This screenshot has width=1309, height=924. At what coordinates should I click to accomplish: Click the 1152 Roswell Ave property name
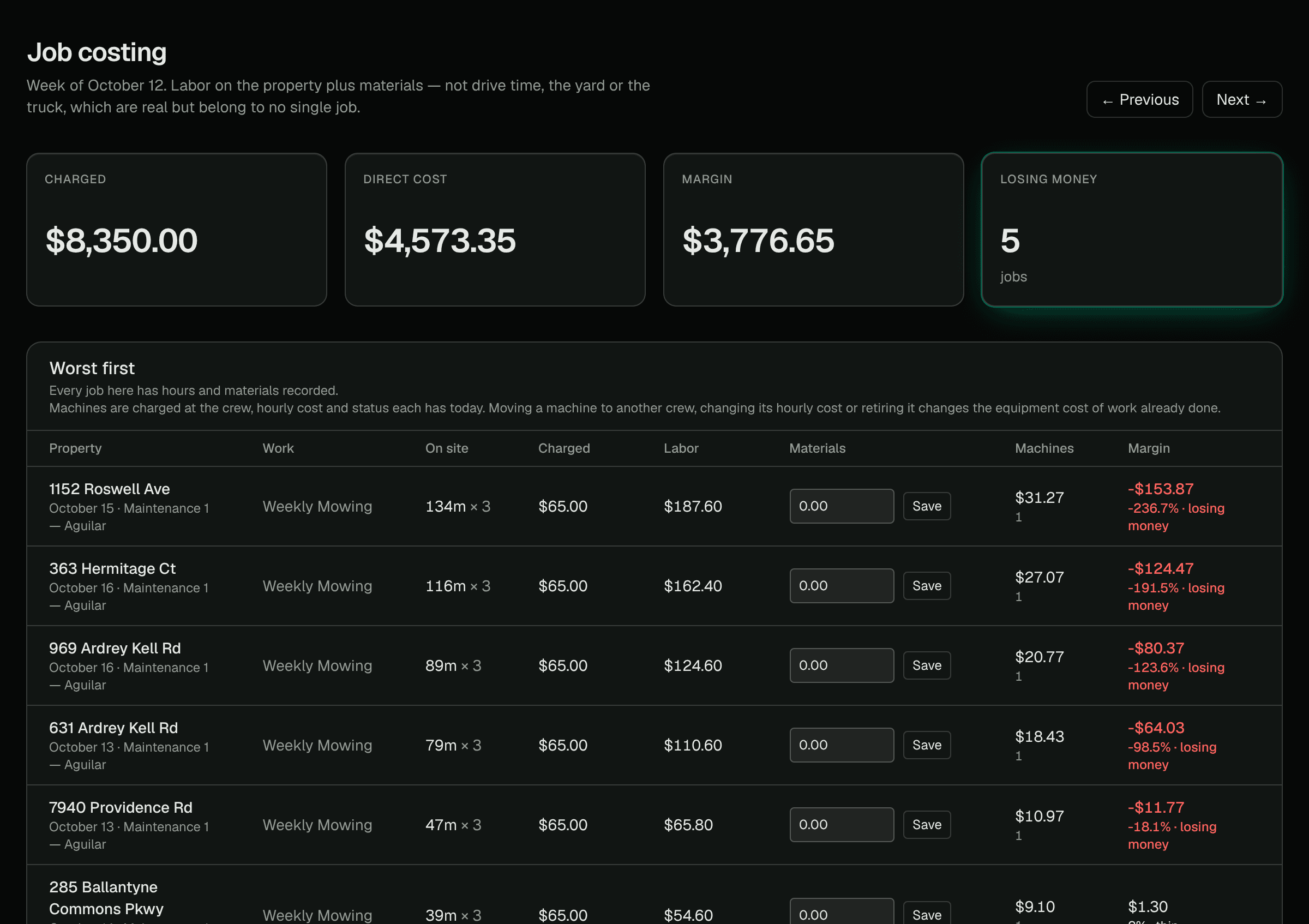110,489
